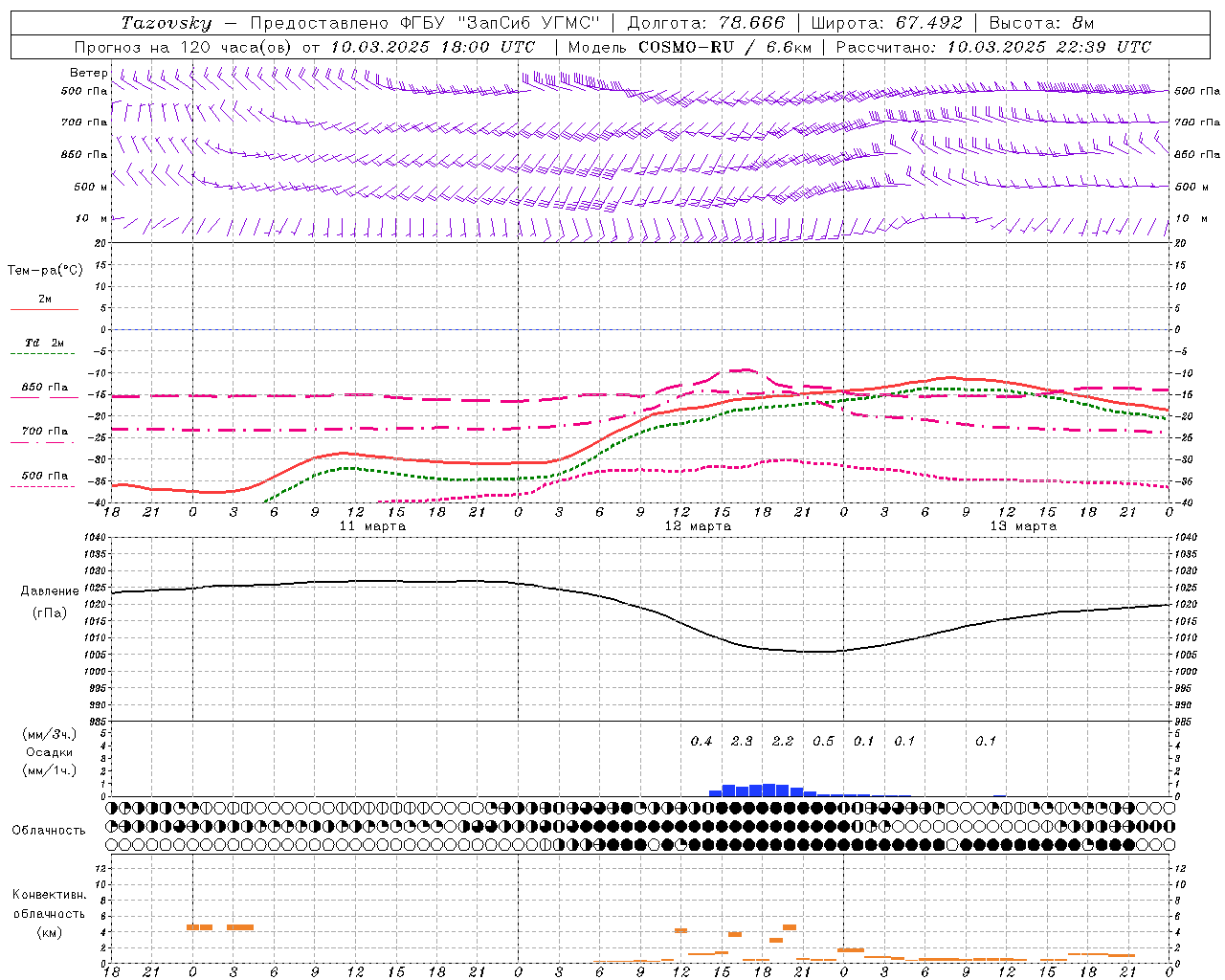
Task: Click the 2.2 precipitation amount value
Action: (x=783, y=742)
